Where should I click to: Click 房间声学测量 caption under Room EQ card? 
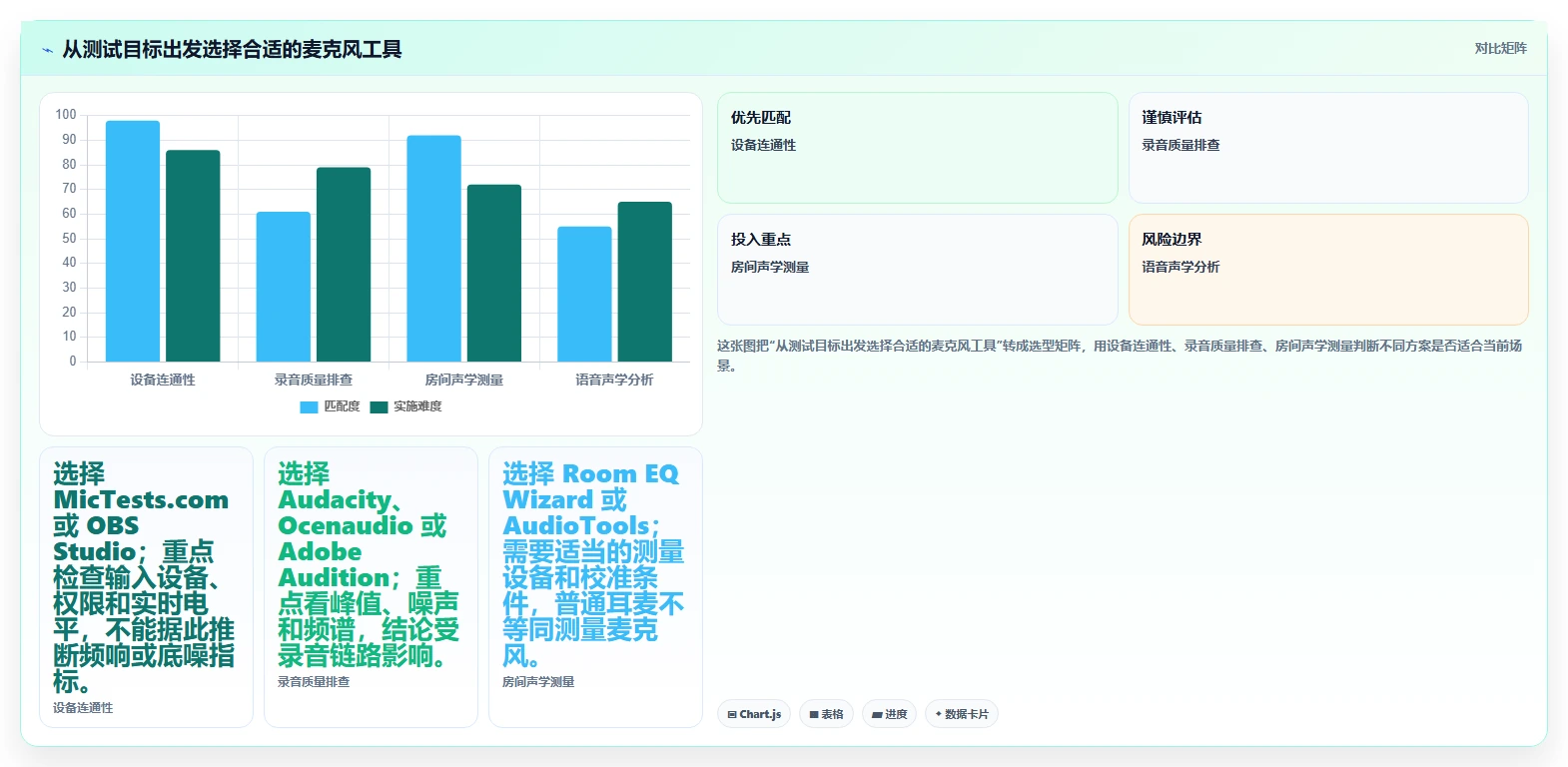pos(538,682)
